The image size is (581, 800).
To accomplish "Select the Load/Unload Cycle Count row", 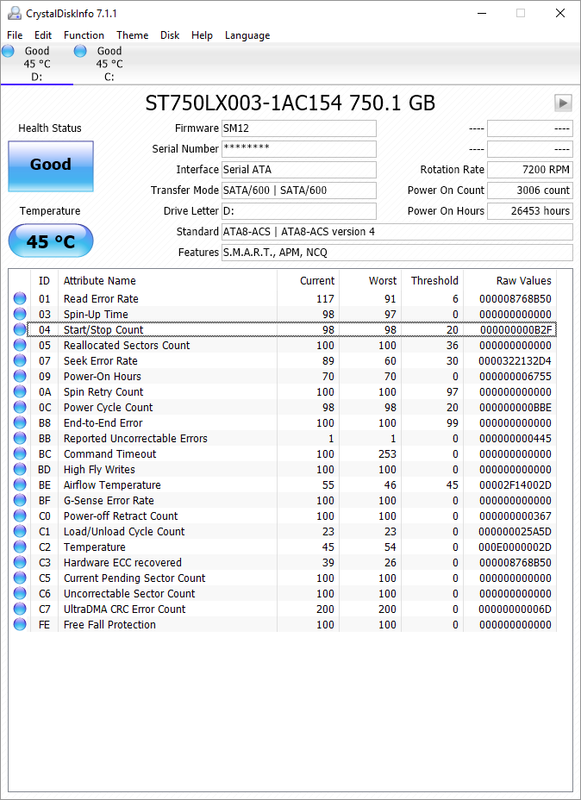I will [x=283, y=532].
